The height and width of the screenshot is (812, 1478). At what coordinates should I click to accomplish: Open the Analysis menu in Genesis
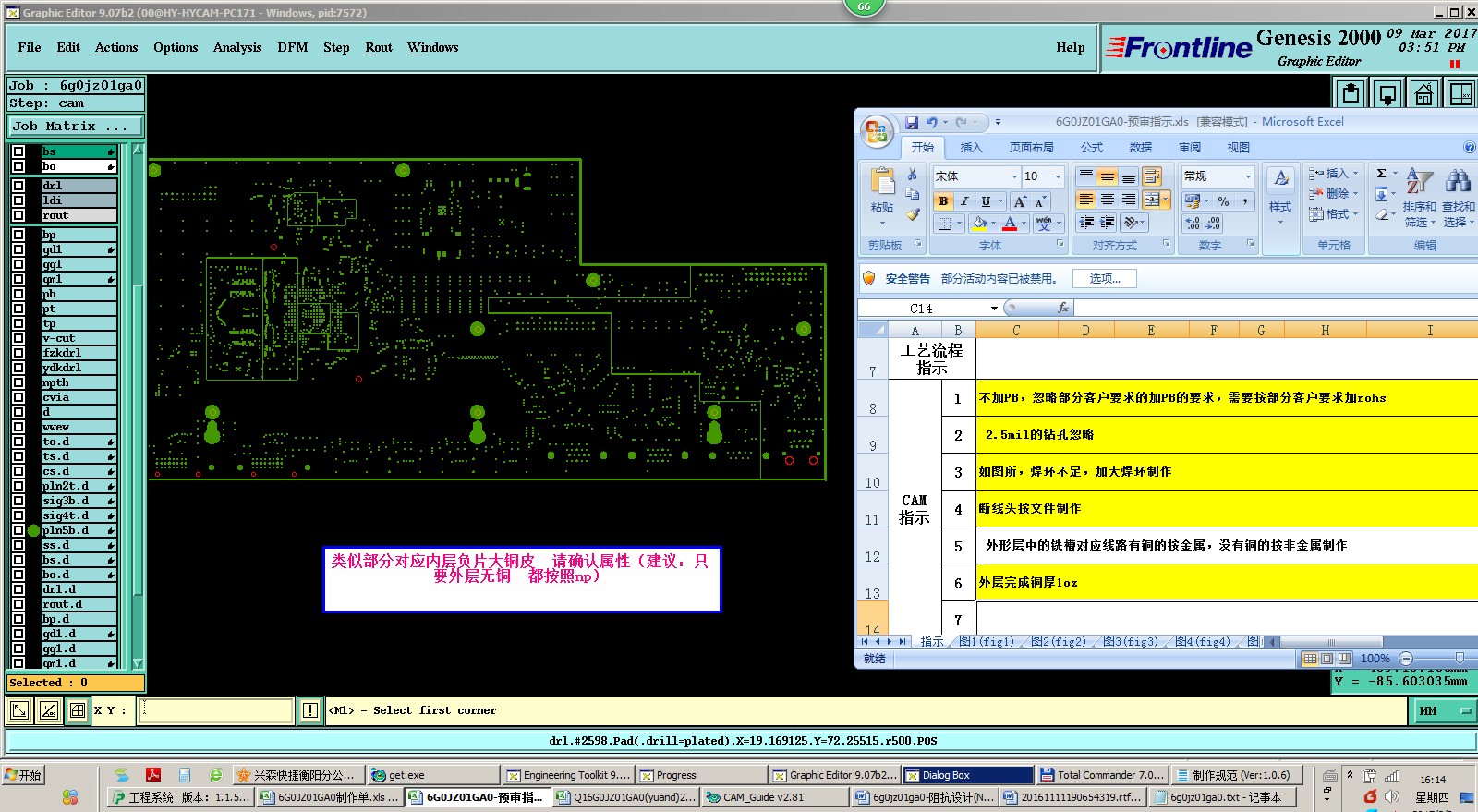pos(237,48)
